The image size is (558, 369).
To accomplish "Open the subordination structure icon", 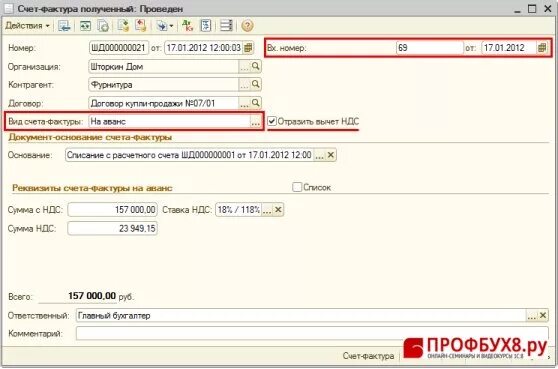I will (x=206, y=26).
